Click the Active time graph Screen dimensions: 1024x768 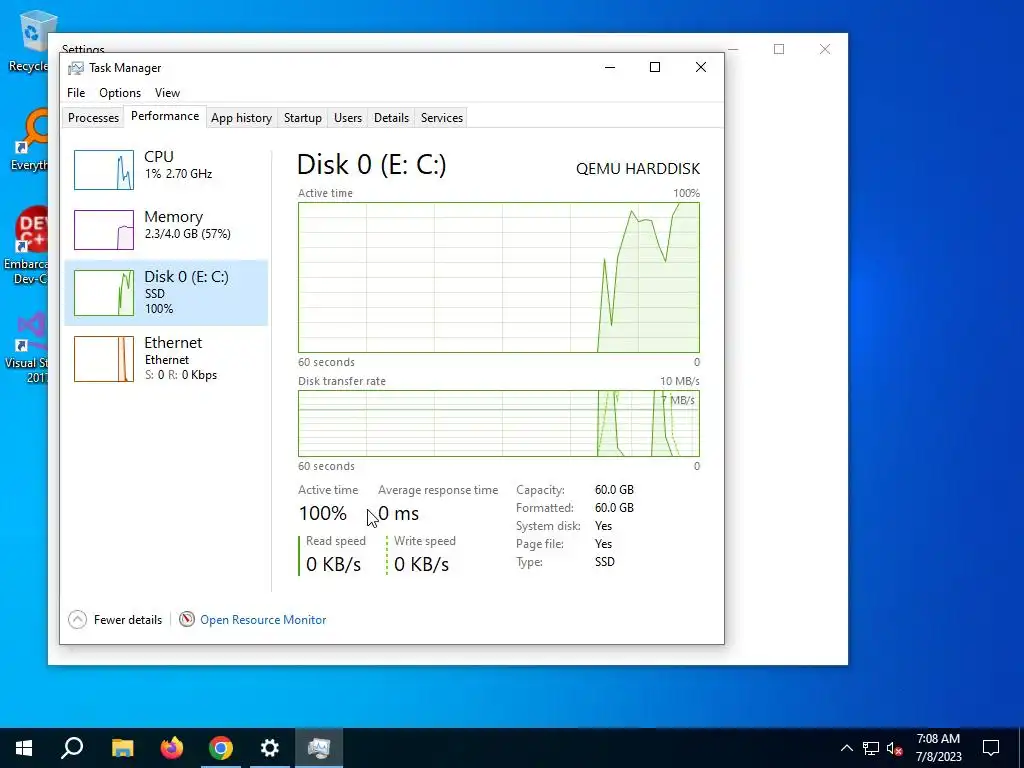(499, 278)
